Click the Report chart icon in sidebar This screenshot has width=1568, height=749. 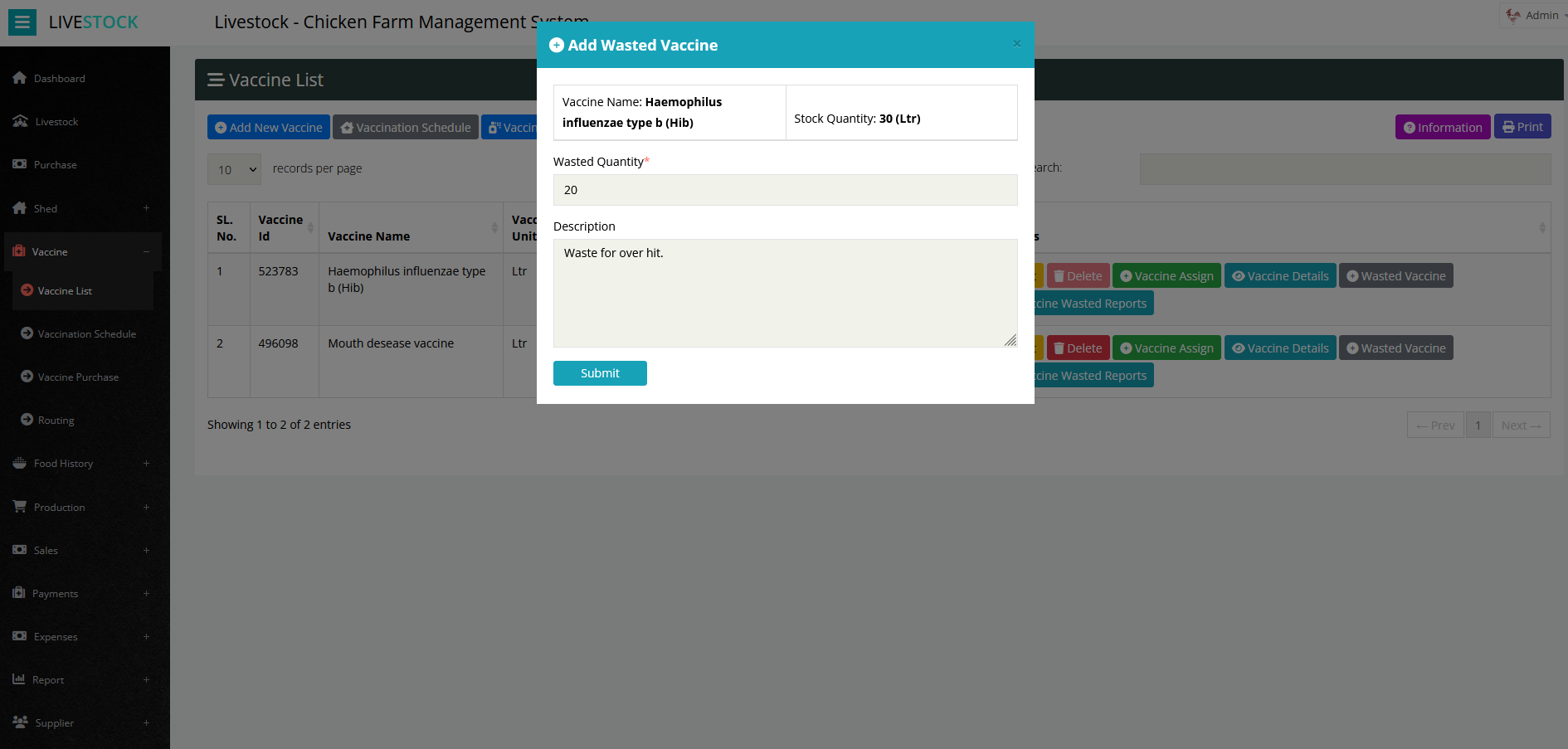[19, 679]
